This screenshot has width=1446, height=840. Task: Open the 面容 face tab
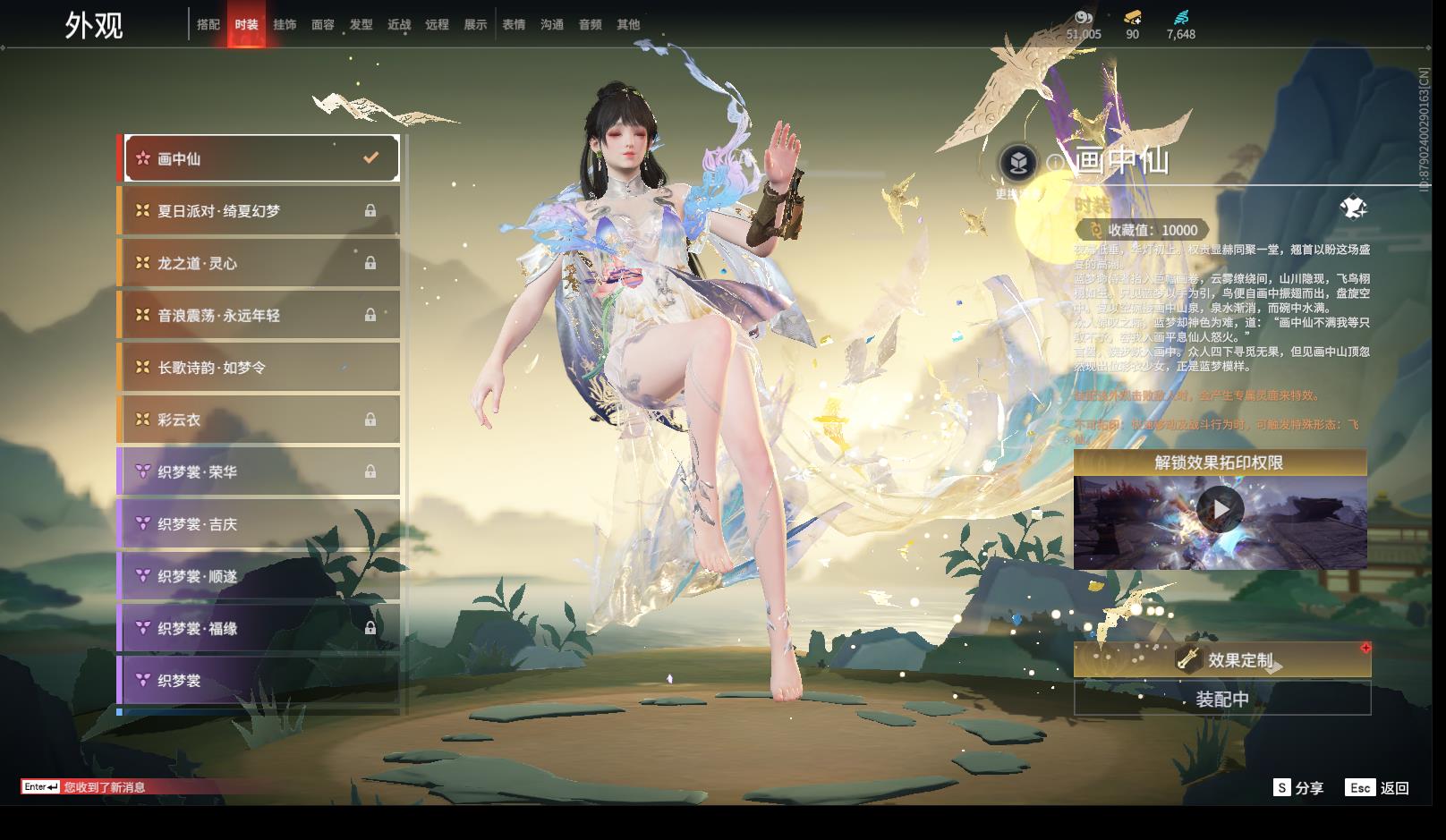(323, 24)
